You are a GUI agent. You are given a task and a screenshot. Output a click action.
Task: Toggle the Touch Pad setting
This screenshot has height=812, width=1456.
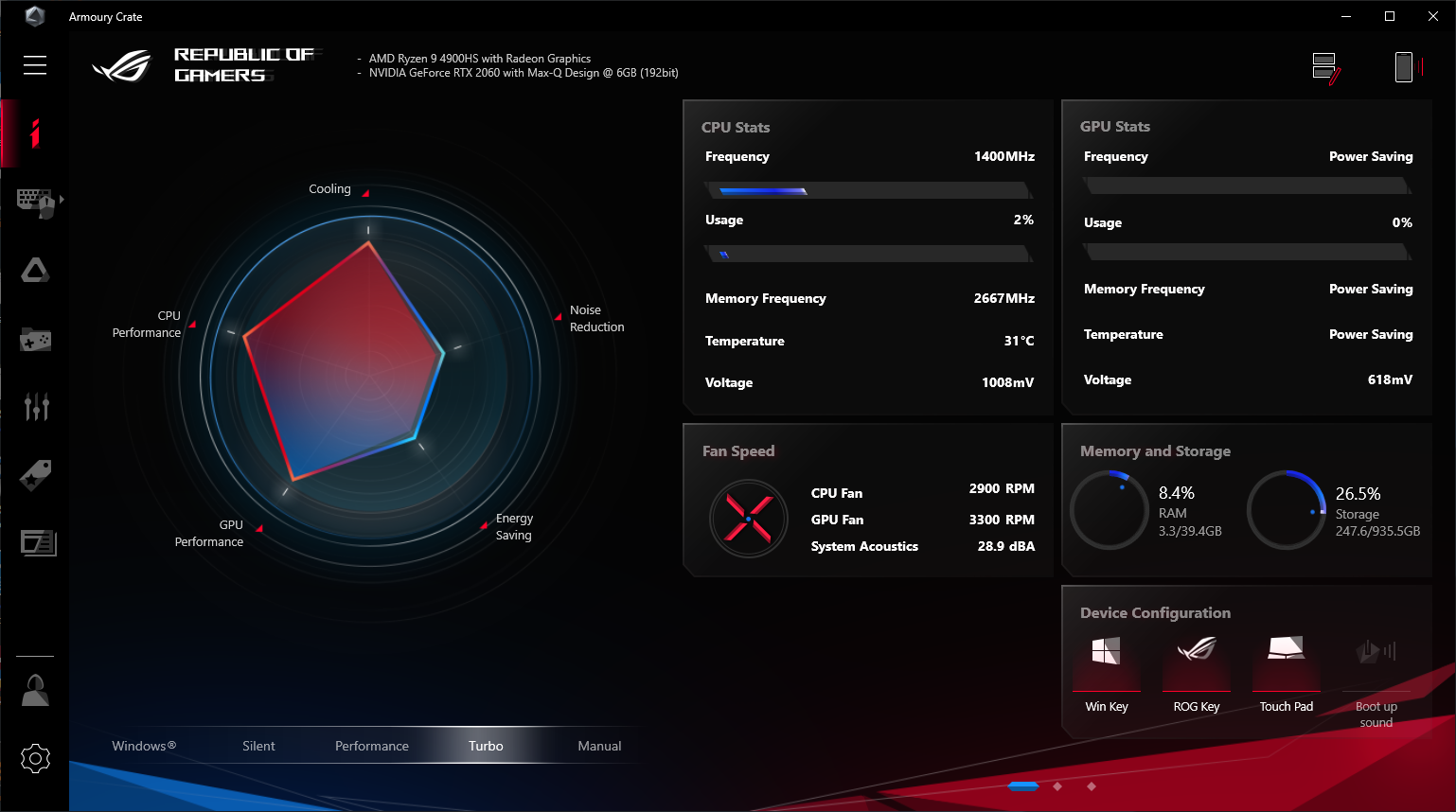point(1286,674)
